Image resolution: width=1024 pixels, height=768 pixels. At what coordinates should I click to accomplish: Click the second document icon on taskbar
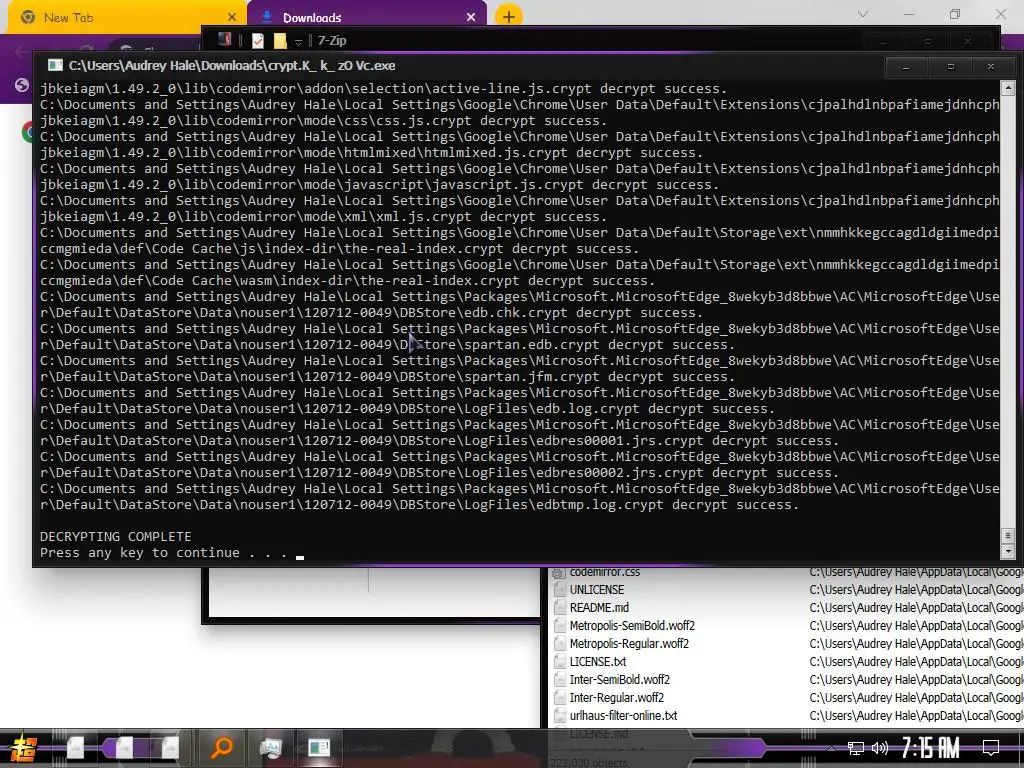[124, 748]
